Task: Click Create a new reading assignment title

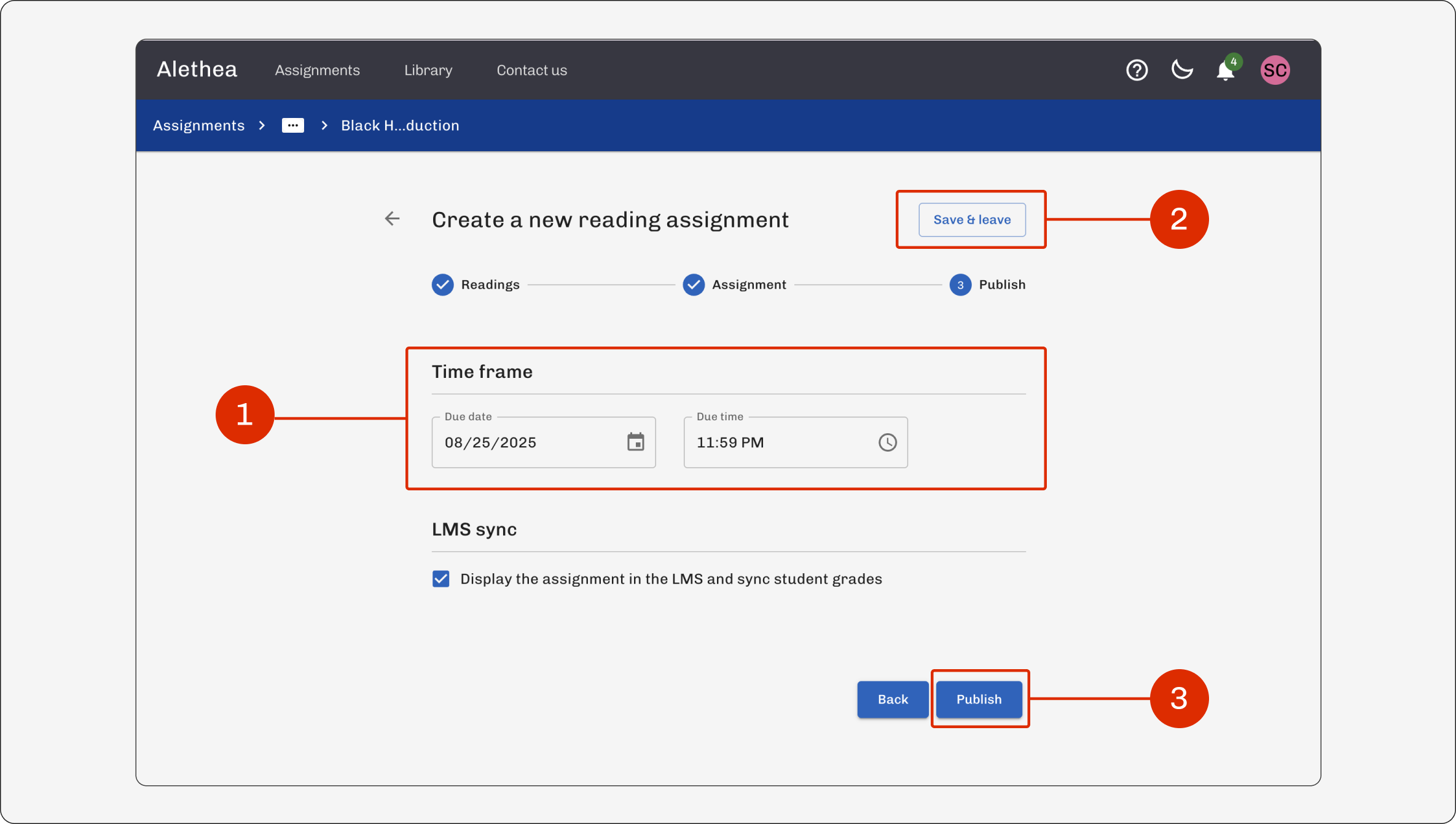Action: pos(610,220)
